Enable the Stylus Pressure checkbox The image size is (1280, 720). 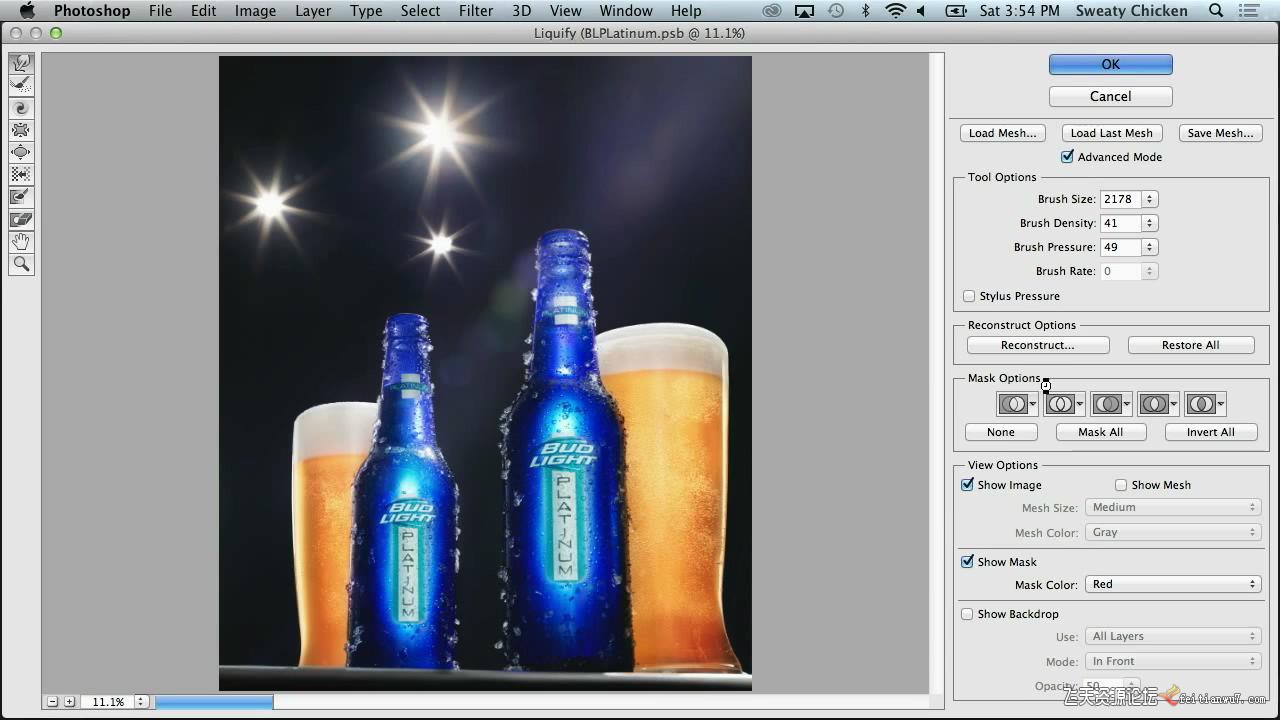coord(969,296)
